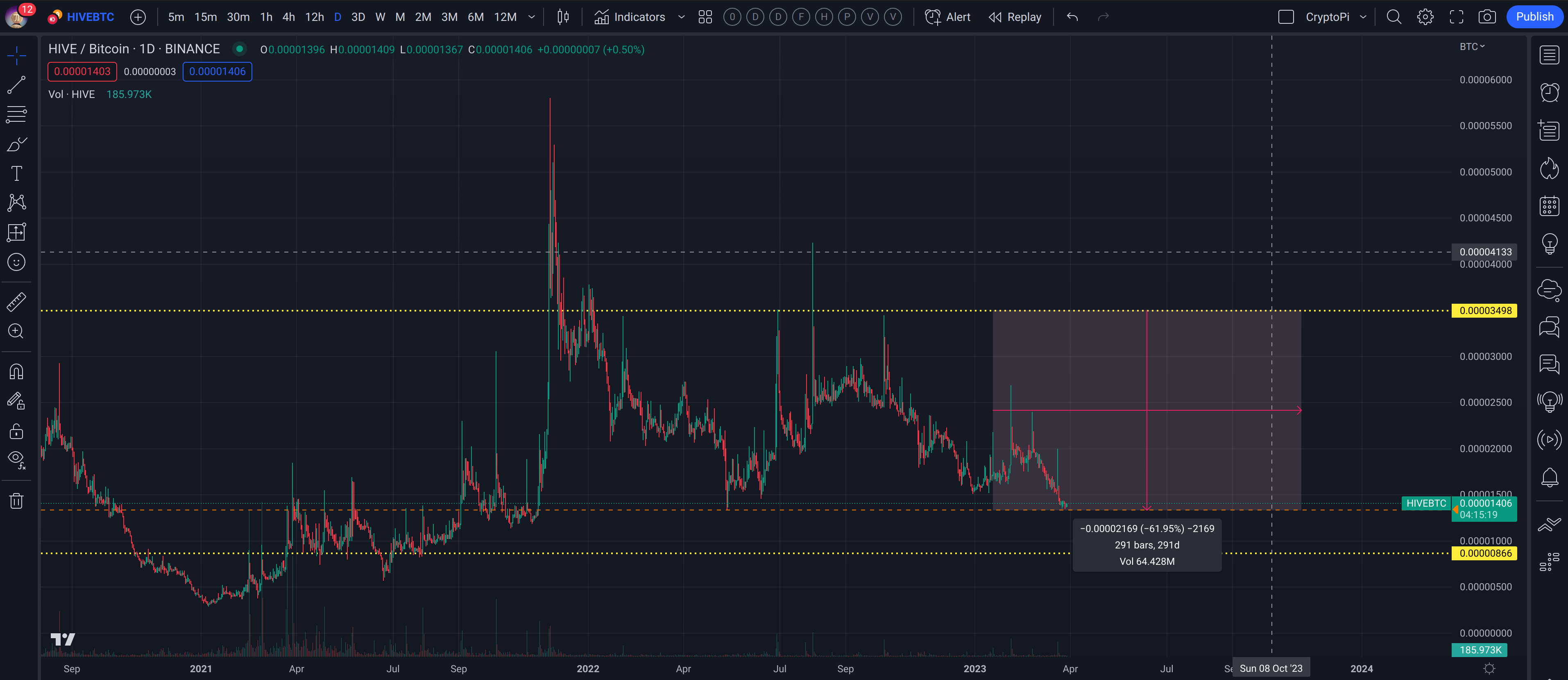
Task: Select the W weekly timeframe
Action: point(380,17)
